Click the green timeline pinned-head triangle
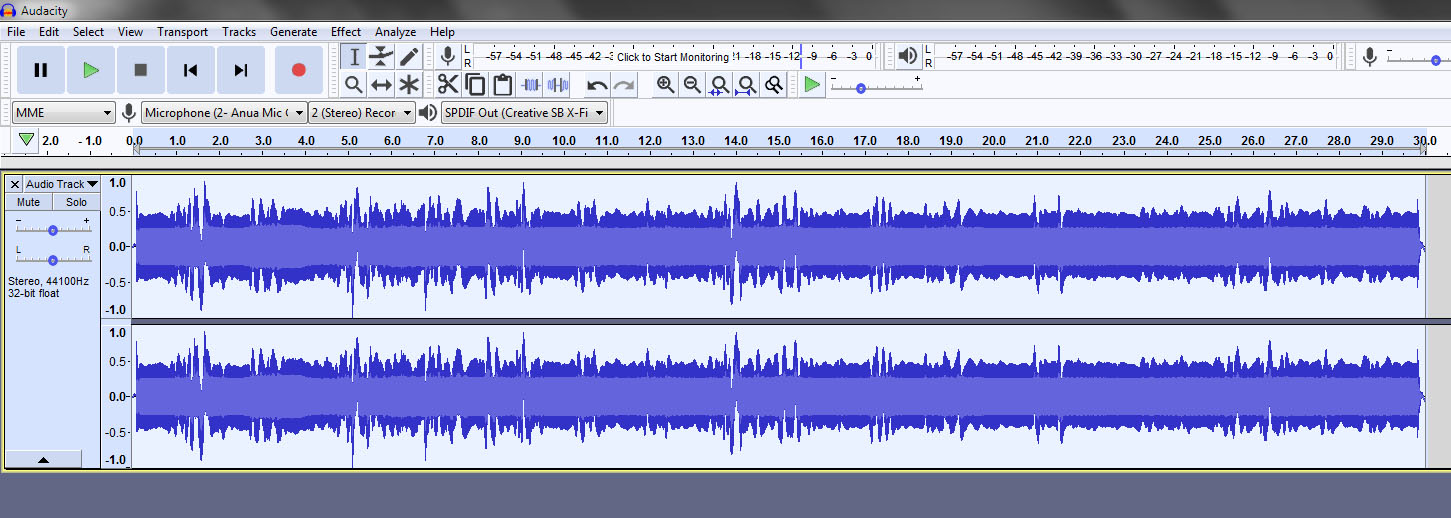The height and width of the screenshot is (518, 1451). 26,141
